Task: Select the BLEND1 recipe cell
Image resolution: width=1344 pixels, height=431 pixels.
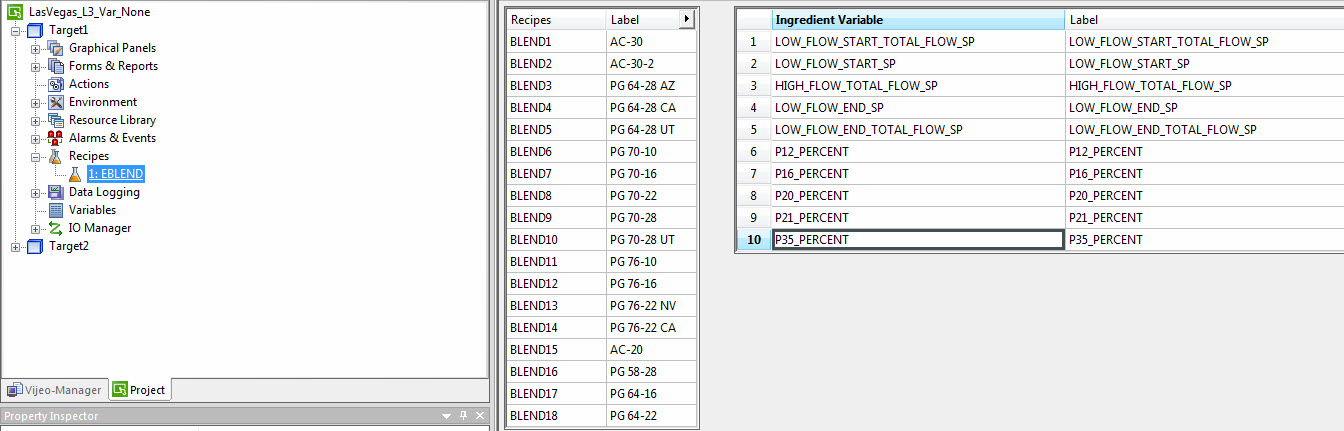Action: (556, 42)
